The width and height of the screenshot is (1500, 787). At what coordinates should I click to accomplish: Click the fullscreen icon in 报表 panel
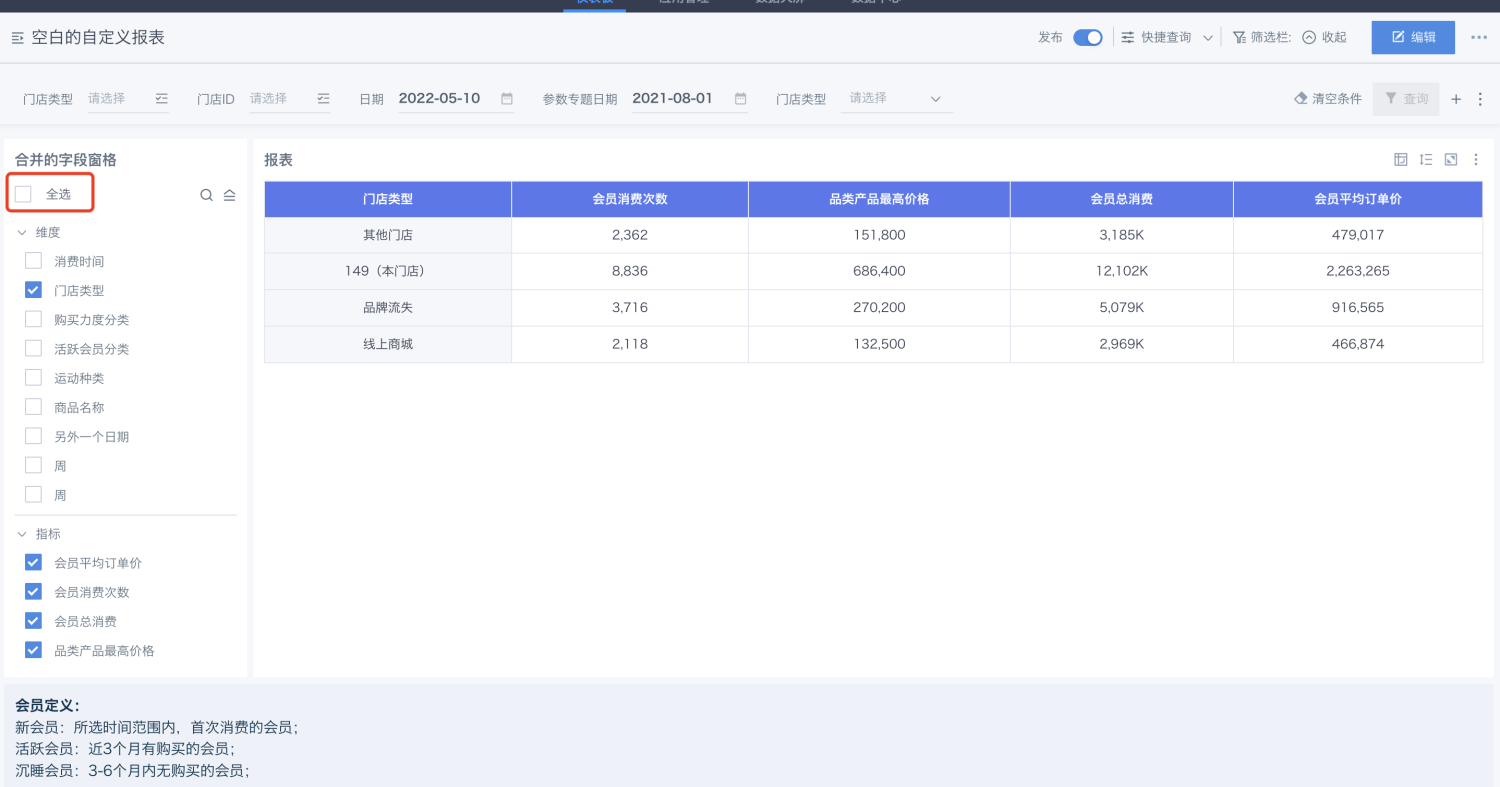pyautogui.click(x=1451, y=160)
